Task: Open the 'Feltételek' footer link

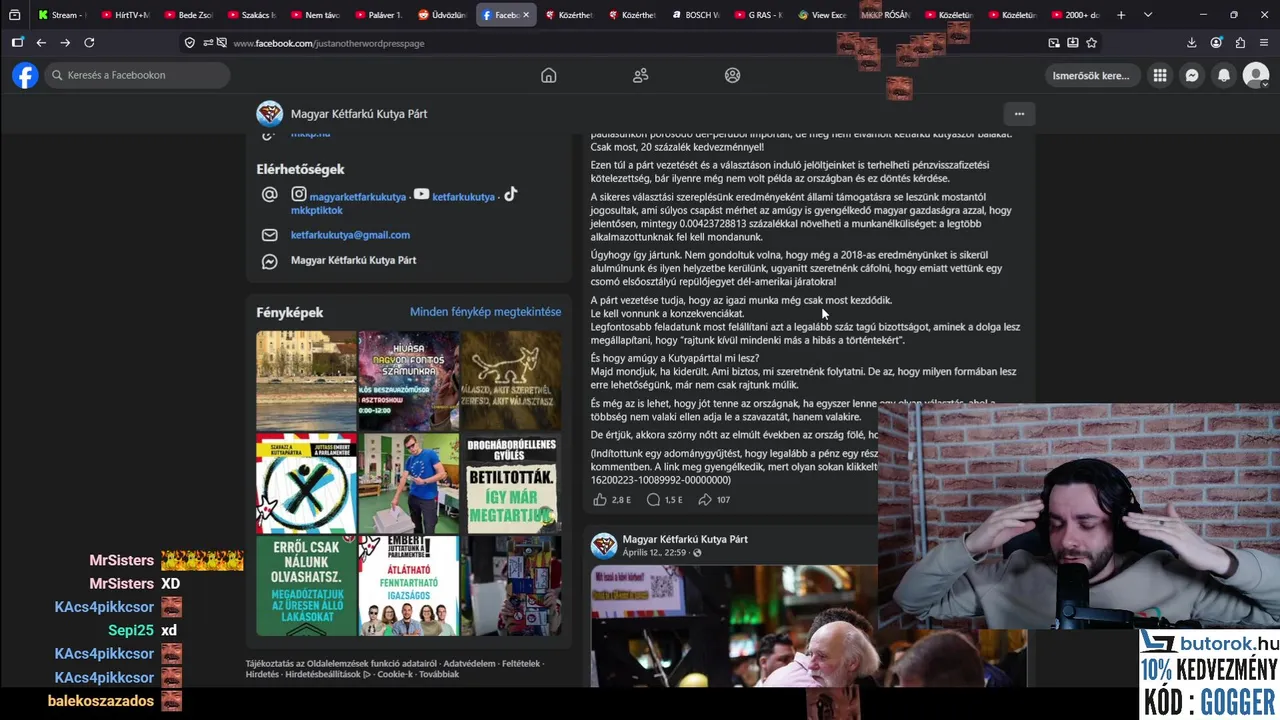Action: tap(521, 664)
